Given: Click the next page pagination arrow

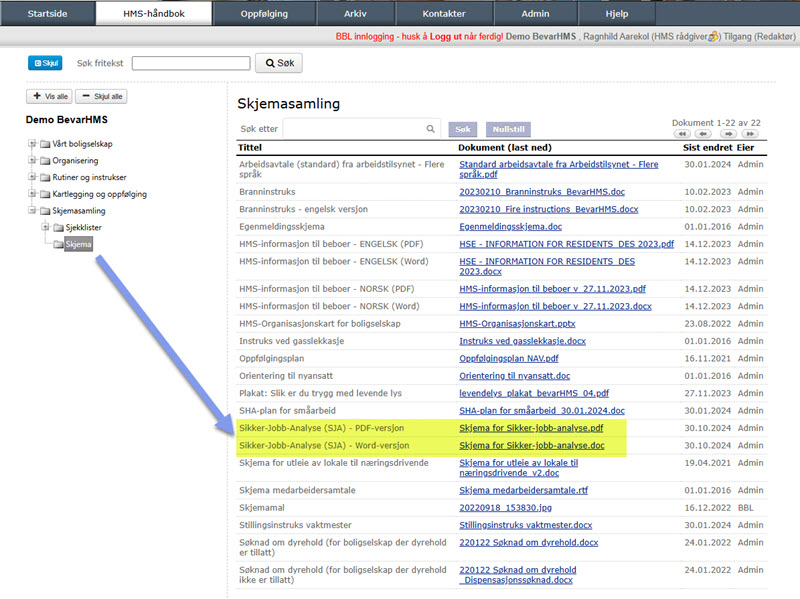Looking at the screenshot, I should 728,133.
